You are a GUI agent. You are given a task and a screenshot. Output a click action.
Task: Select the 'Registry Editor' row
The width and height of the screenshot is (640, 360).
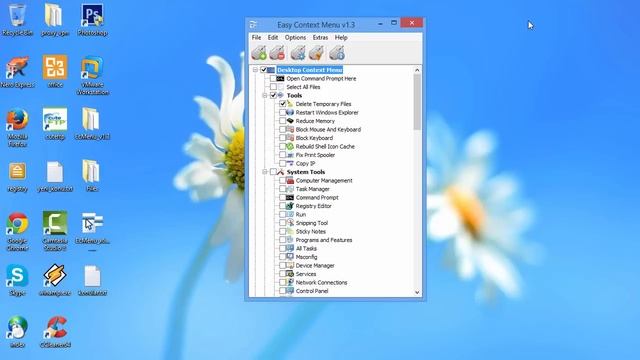(x=313, y=206)
